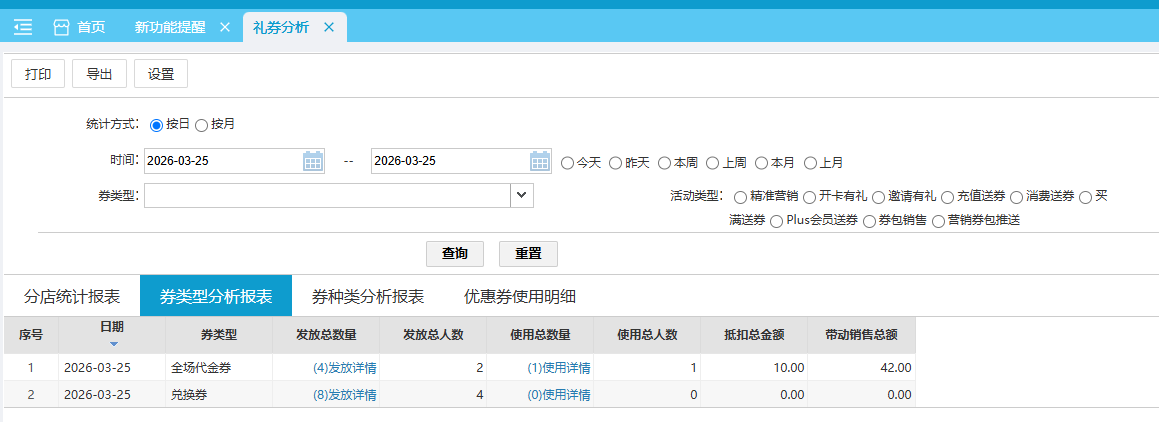1159x422 pixels.
Task: Open the start date calendar picker
Action: [313, 161]
